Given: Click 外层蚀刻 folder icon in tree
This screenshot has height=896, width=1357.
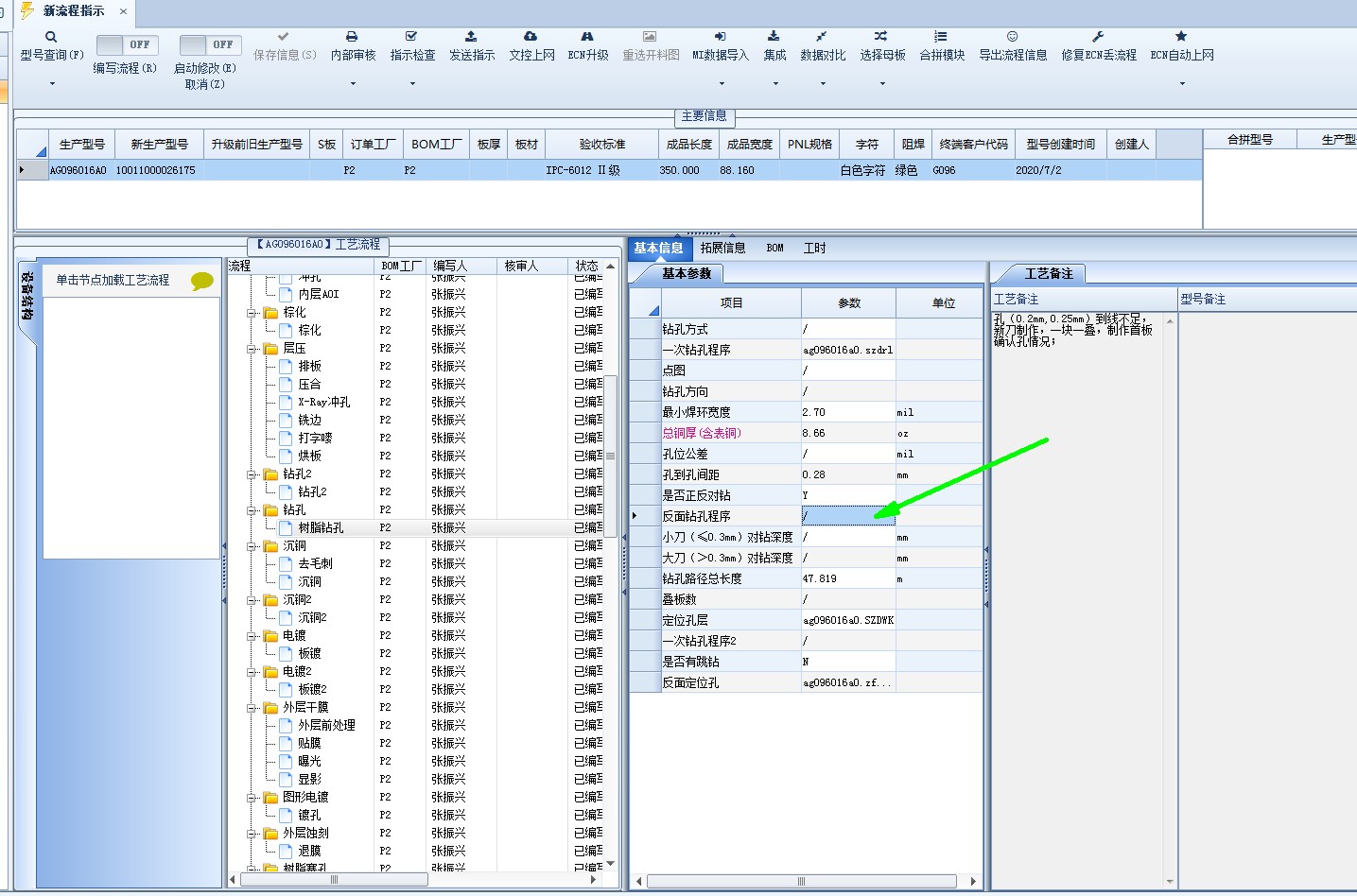Looking at the screenshot, I should 270,833.
